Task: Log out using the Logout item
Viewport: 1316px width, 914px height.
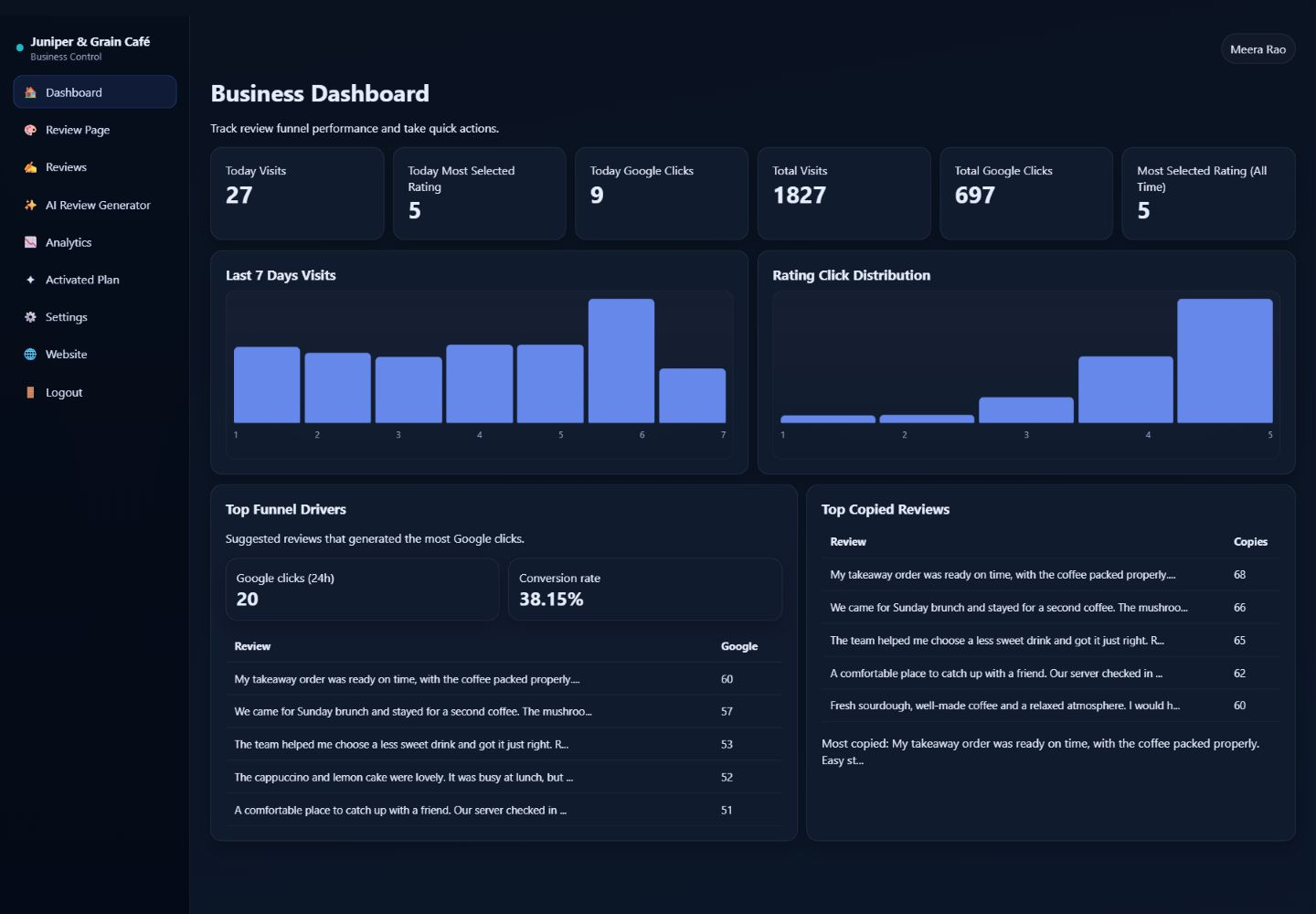Action: 95,392
